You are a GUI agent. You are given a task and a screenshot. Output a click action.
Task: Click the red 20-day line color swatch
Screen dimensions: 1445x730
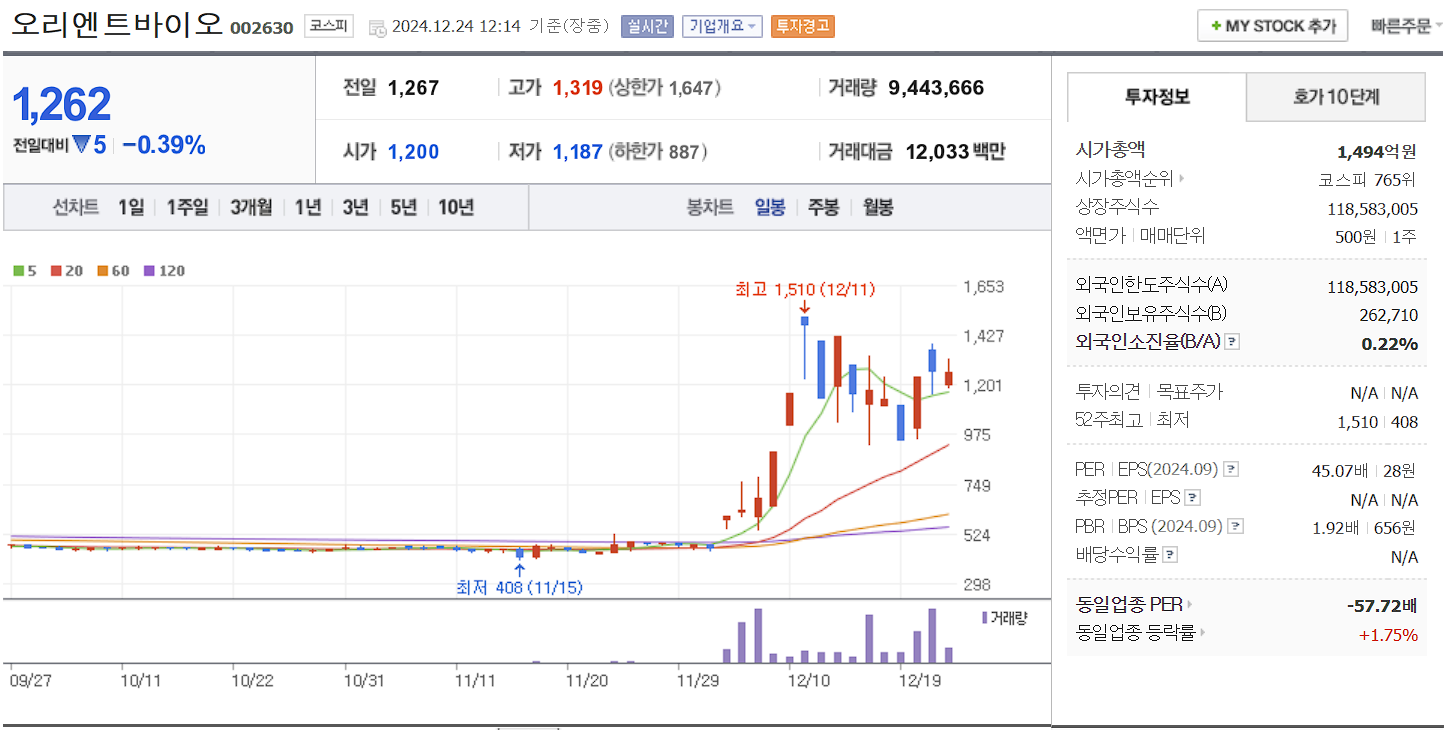(56, 270)
